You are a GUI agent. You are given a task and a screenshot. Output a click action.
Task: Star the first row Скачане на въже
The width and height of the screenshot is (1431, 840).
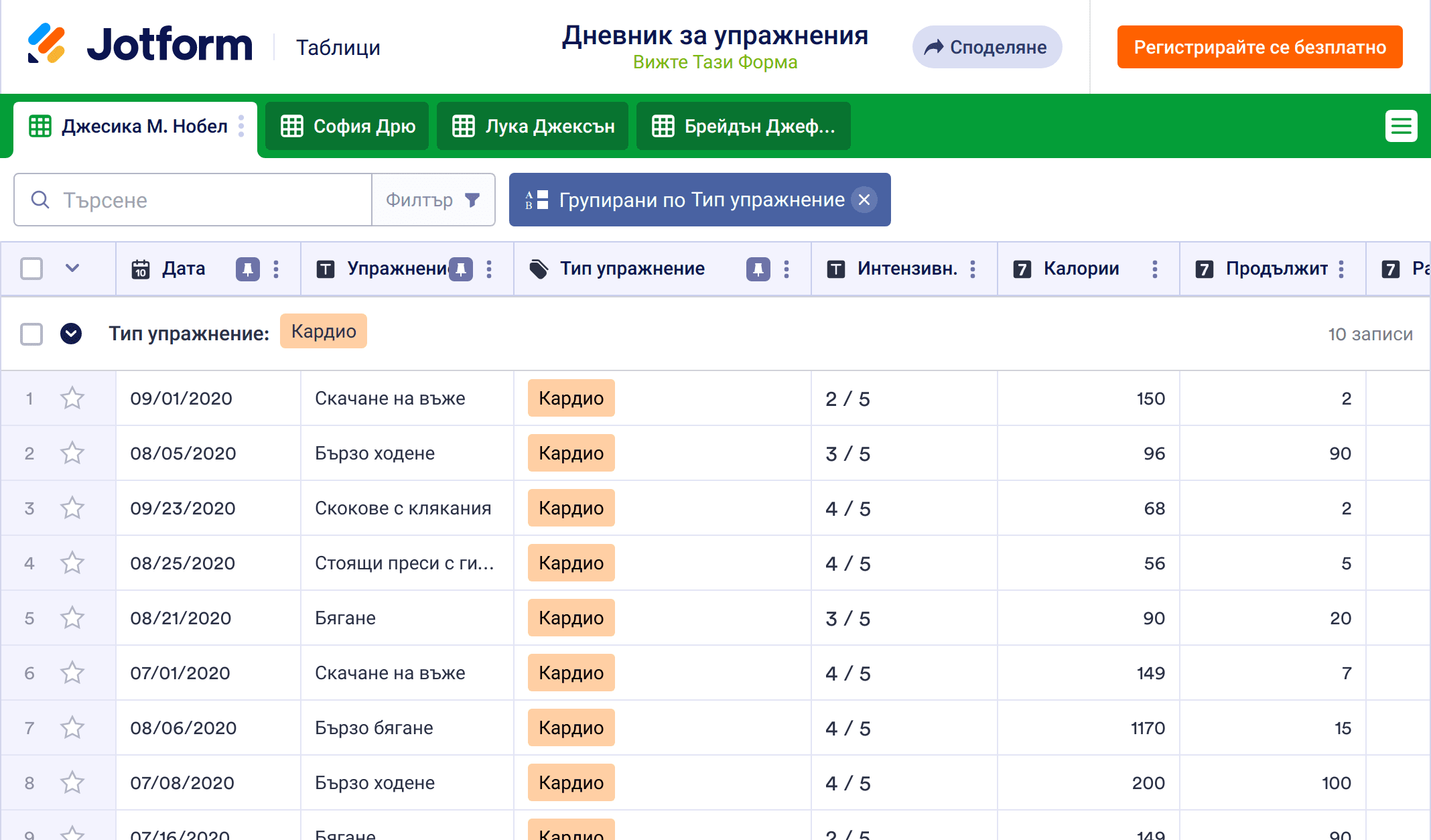pyautogui.click(x=72, y=399)
